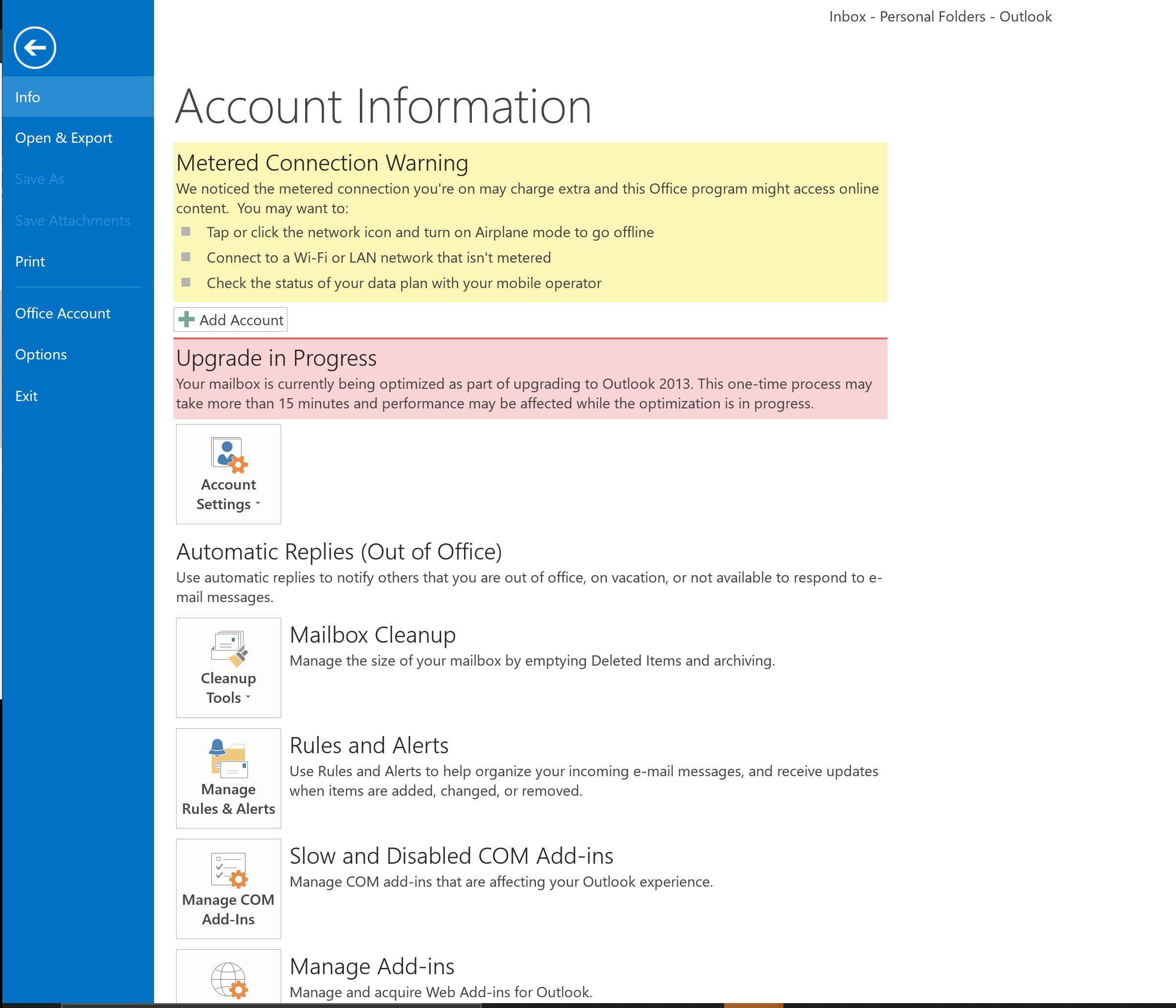Image resolution: width=1176 pixels, height=1008 pixels.
Task: Click the Manage Add-ins globe icon
Action: click(x=229, y=980)
